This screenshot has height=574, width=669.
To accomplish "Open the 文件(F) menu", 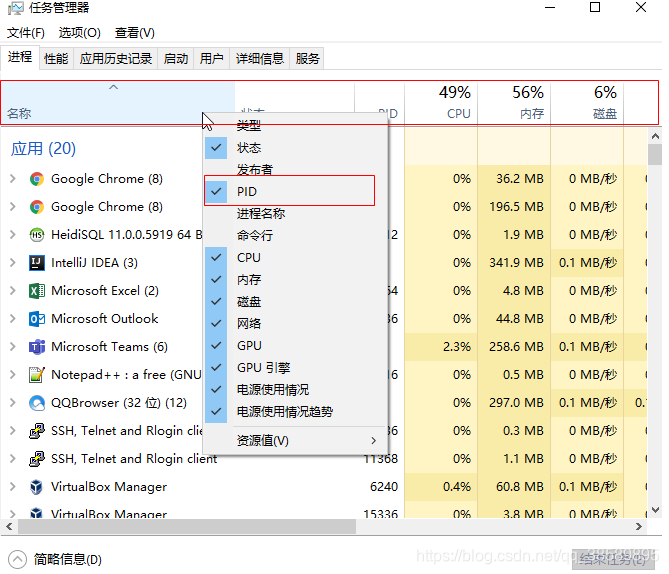I will tap(26, 33).
